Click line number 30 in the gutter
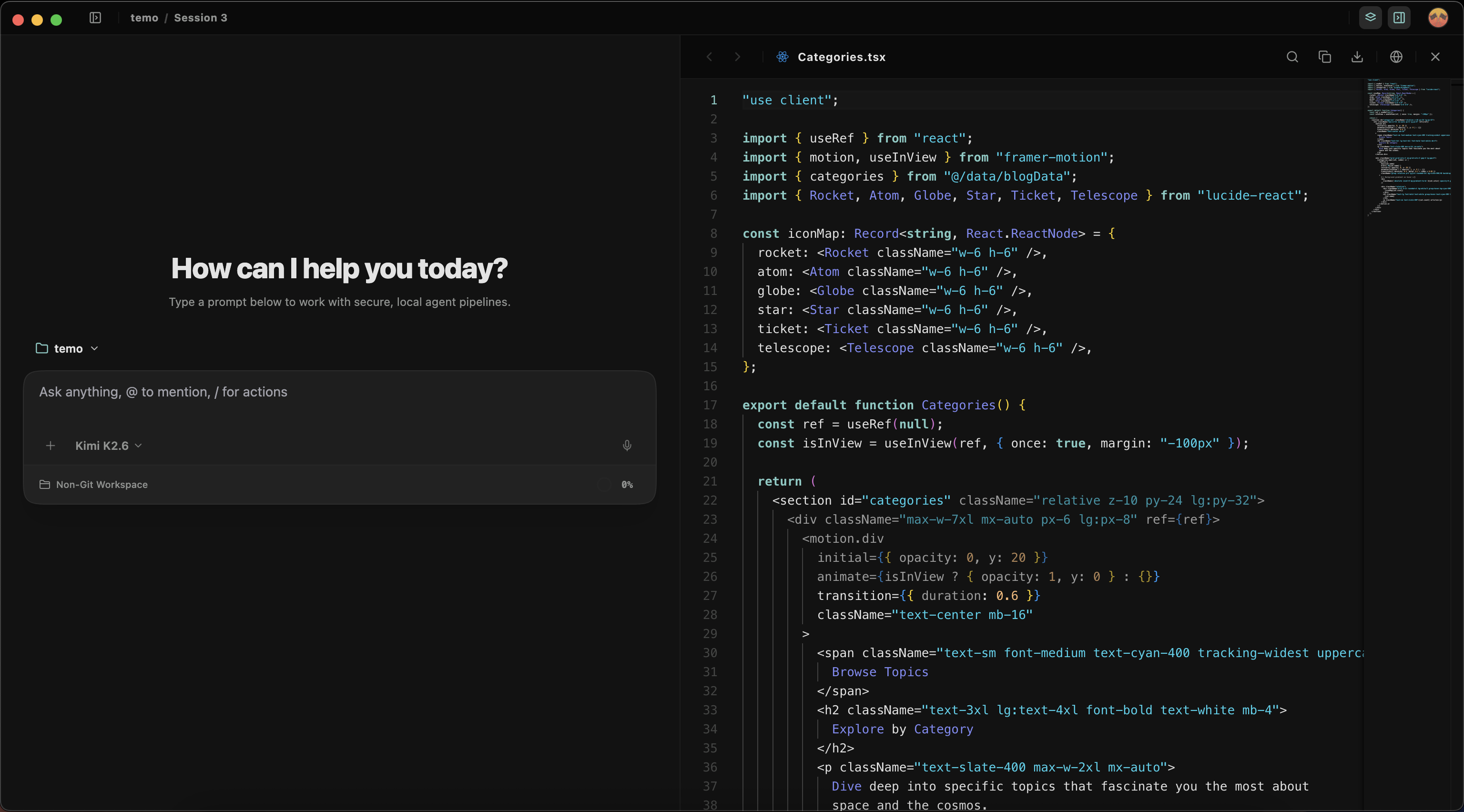 pyautogui.click(x=710, y=653)
